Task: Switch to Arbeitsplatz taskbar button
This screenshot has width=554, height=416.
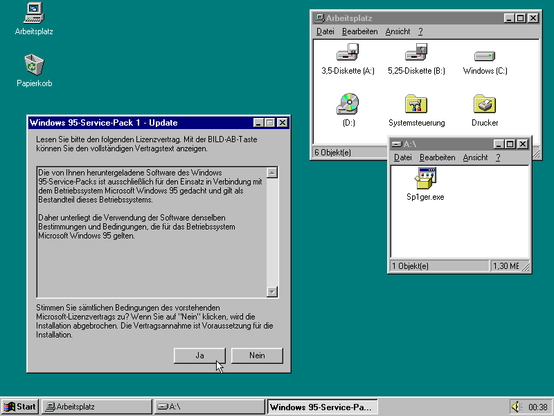Action: (x=96, y=407)
